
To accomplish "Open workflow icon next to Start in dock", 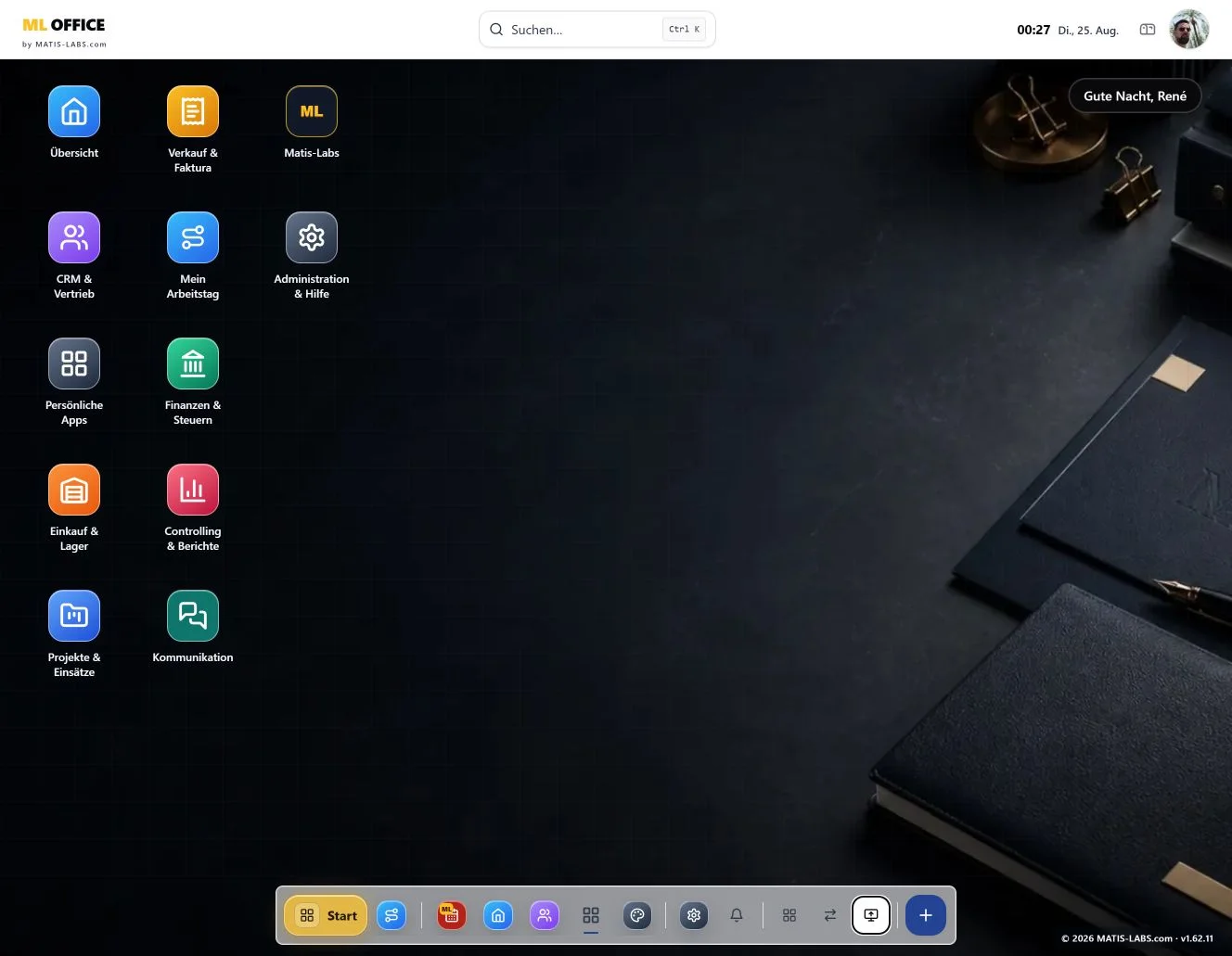I will [x=391, y=915].
